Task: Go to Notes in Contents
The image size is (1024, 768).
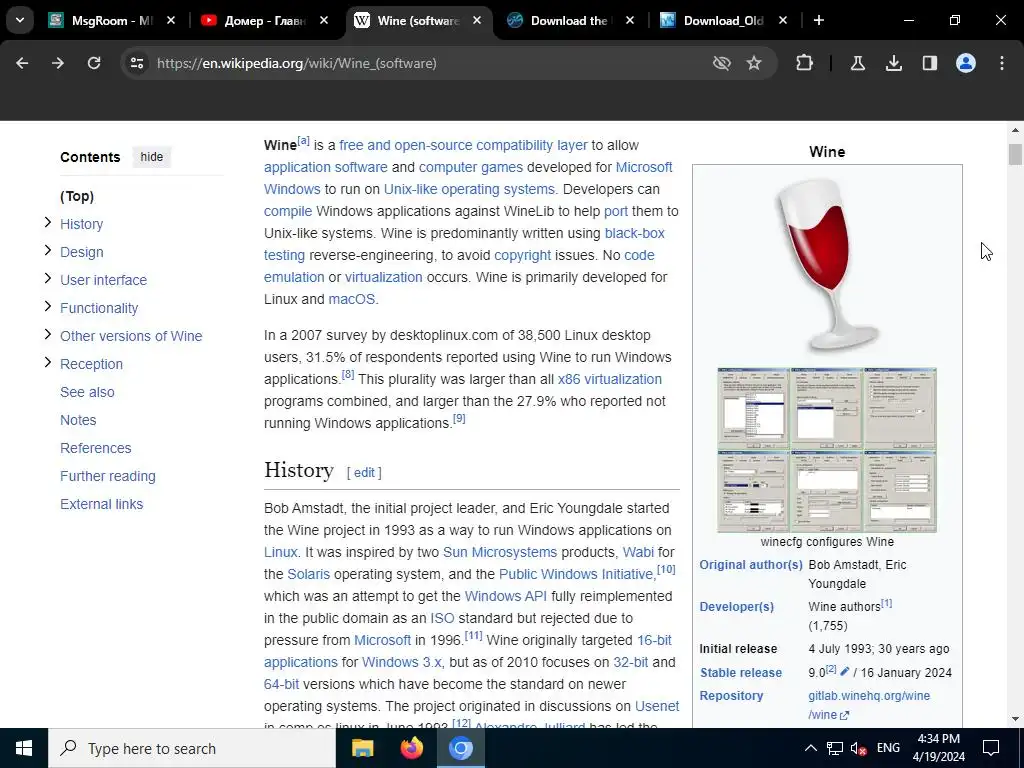Action: coord(78,420)
